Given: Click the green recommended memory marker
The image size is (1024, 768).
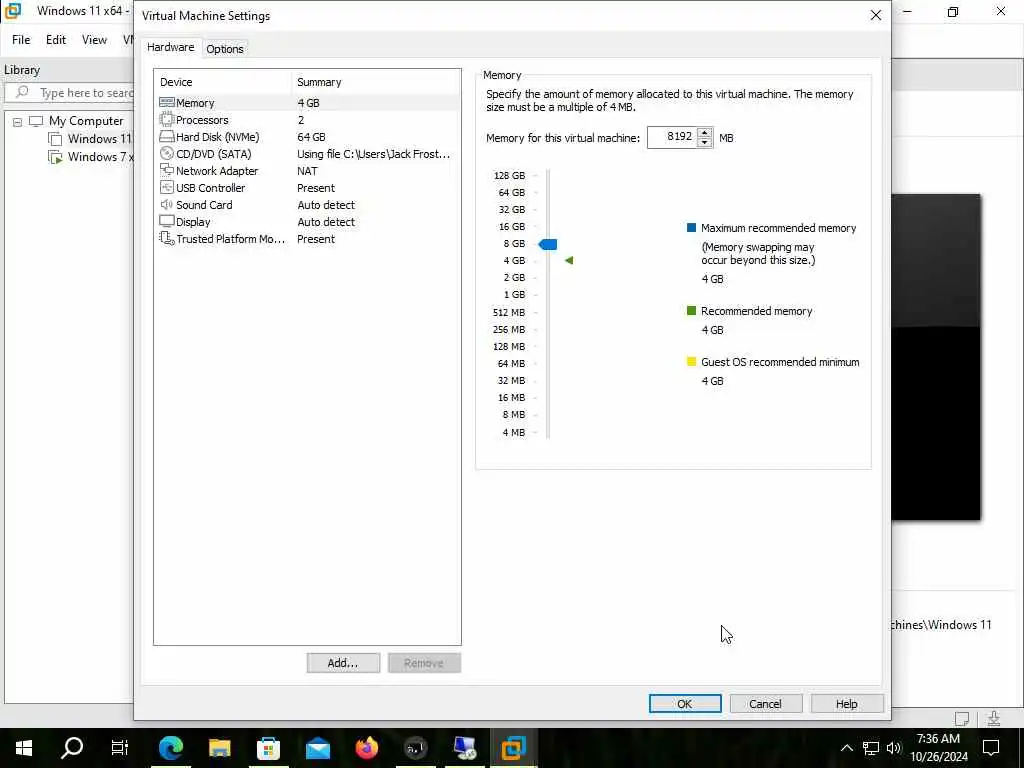Looking at the screenshot, I should click(x=569, y=261).
